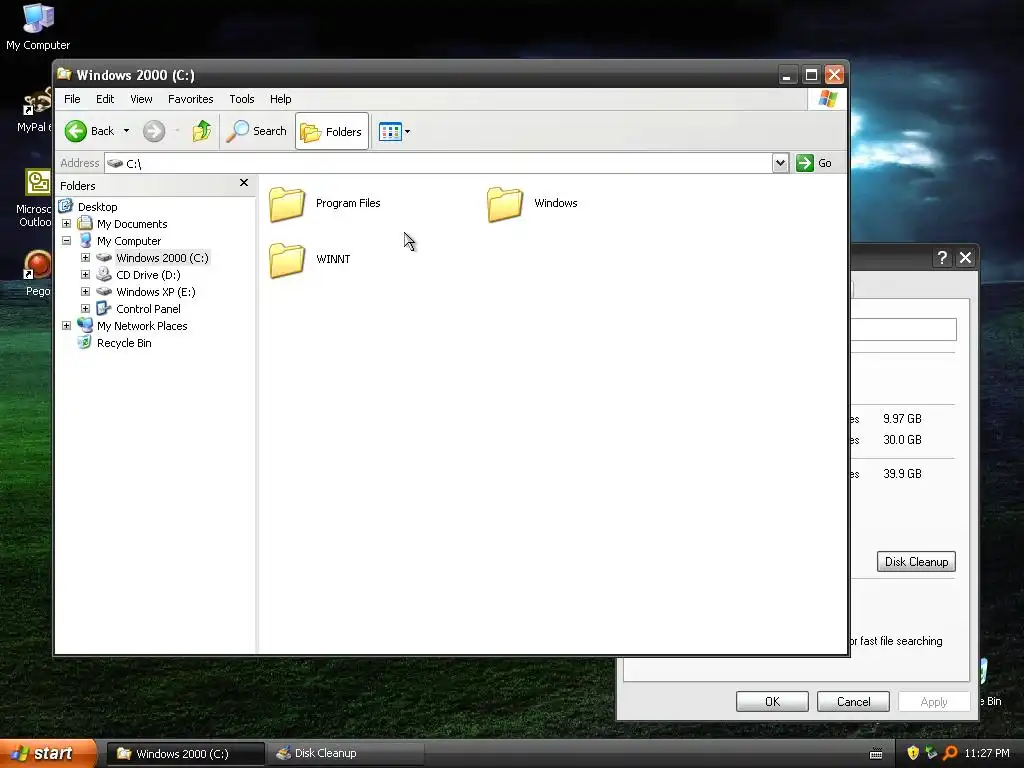Click OK in the properties dialog
The image size is (1024, 768).
[x=772, y=701]
